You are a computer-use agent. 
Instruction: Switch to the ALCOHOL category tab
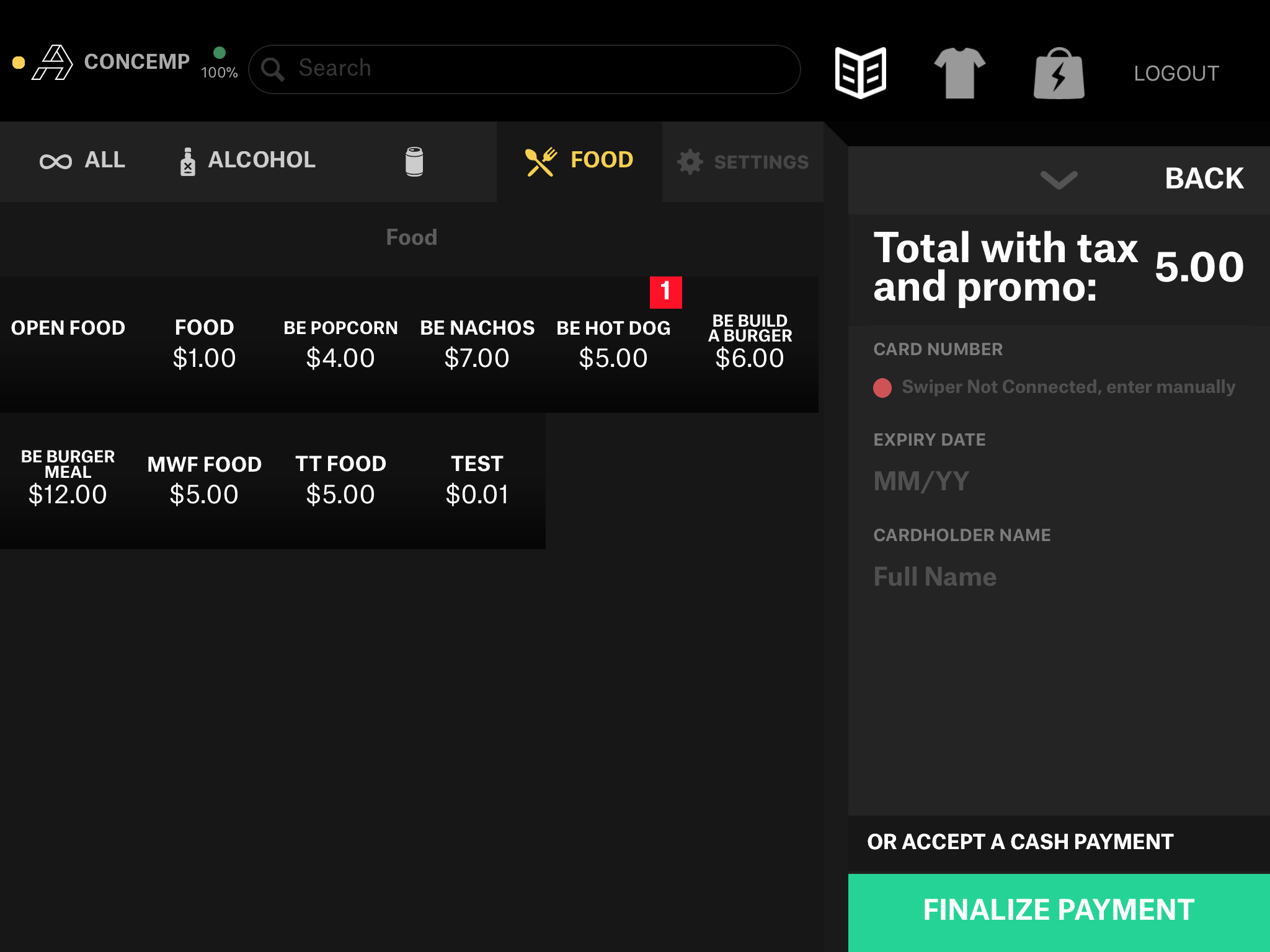pos(247,161)
